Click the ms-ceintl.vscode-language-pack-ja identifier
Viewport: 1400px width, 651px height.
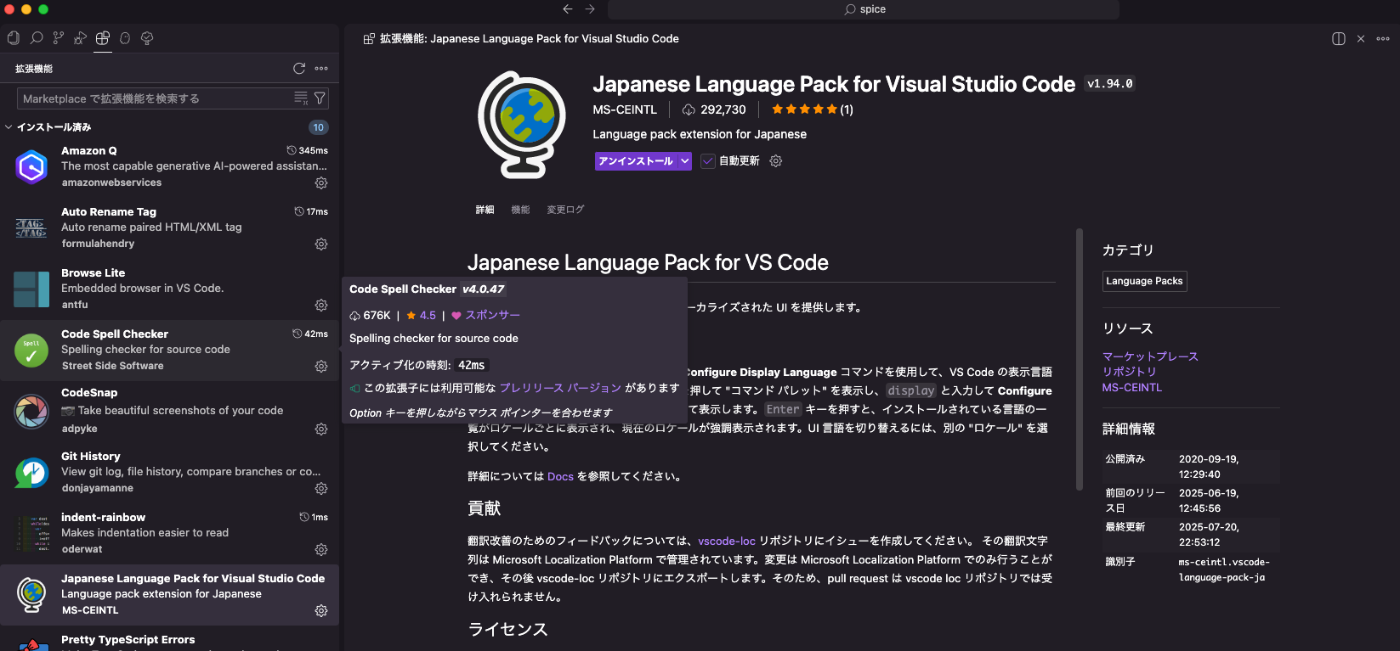pyautogui.click(x=1224, y=570)
